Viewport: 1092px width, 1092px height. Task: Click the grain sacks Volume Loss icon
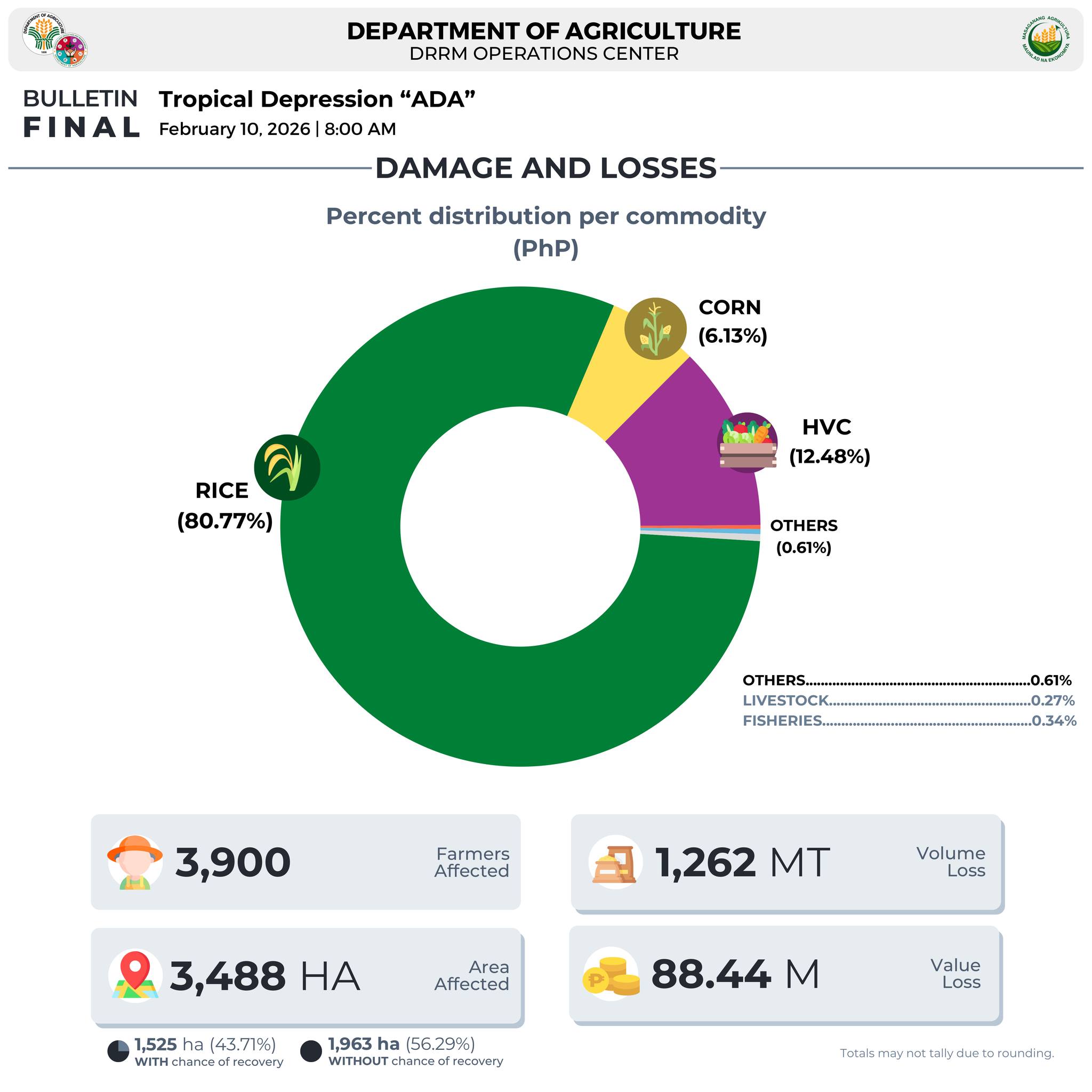[615, 862]
